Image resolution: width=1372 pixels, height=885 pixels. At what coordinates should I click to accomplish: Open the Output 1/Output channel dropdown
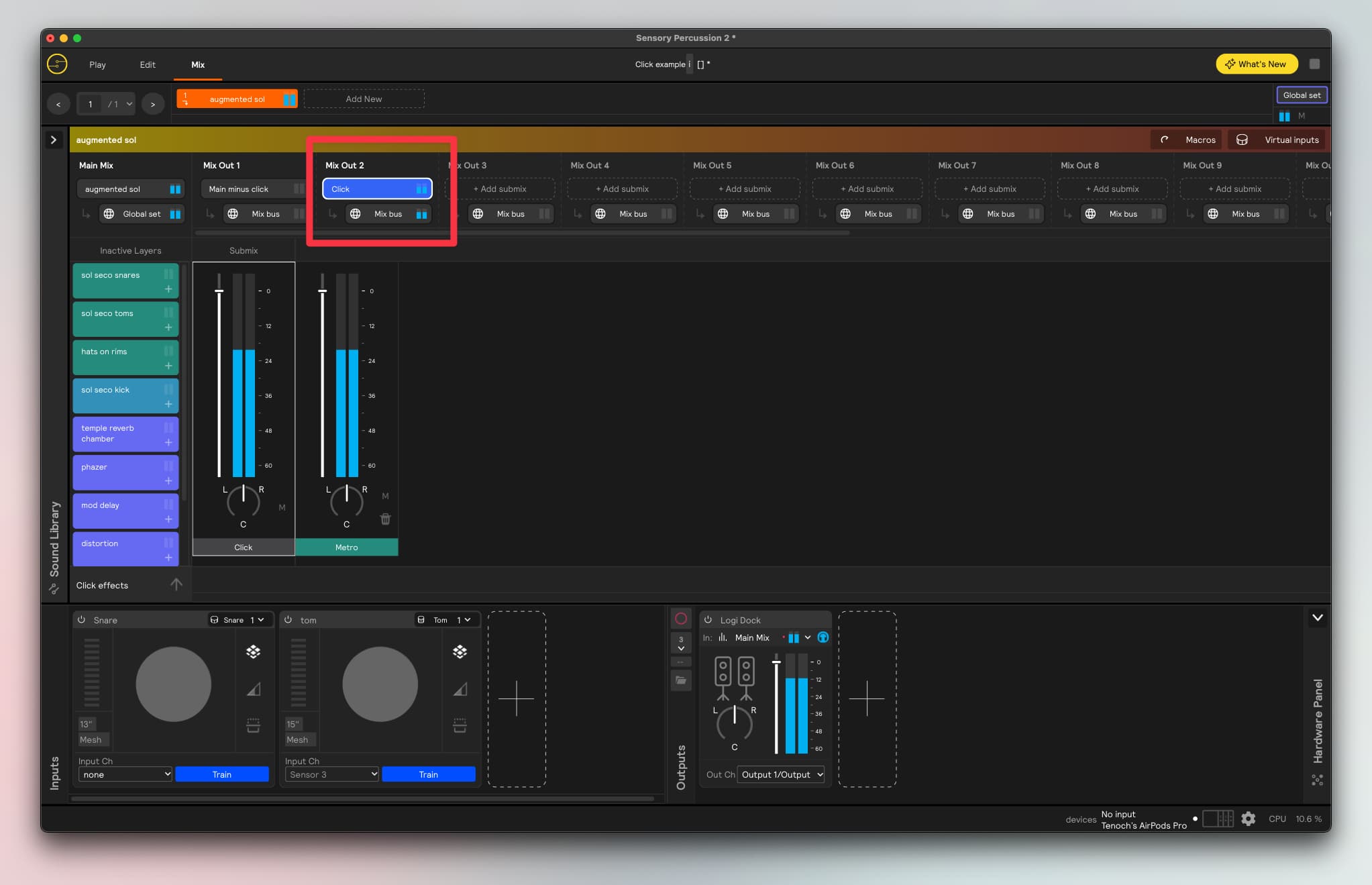(x=782, y=774)
